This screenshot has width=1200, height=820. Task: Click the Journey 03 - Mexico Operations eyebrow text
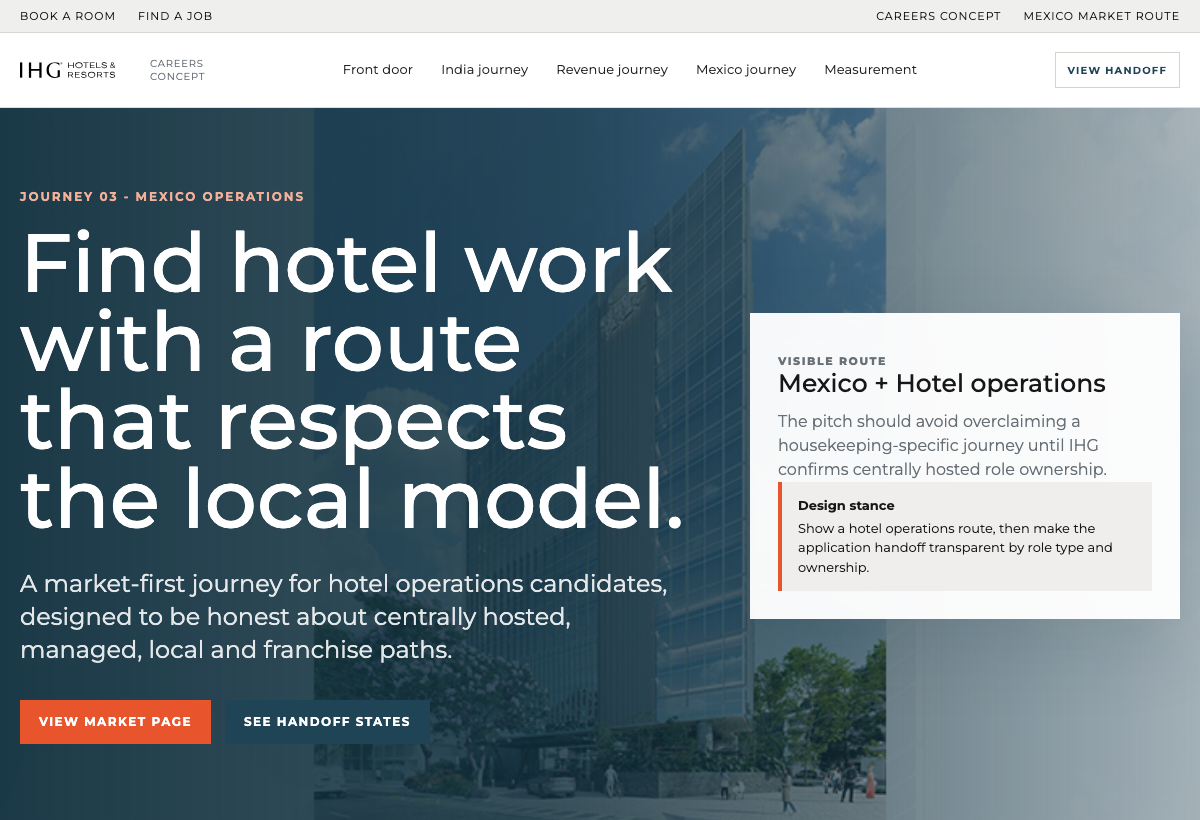[162, 197]
